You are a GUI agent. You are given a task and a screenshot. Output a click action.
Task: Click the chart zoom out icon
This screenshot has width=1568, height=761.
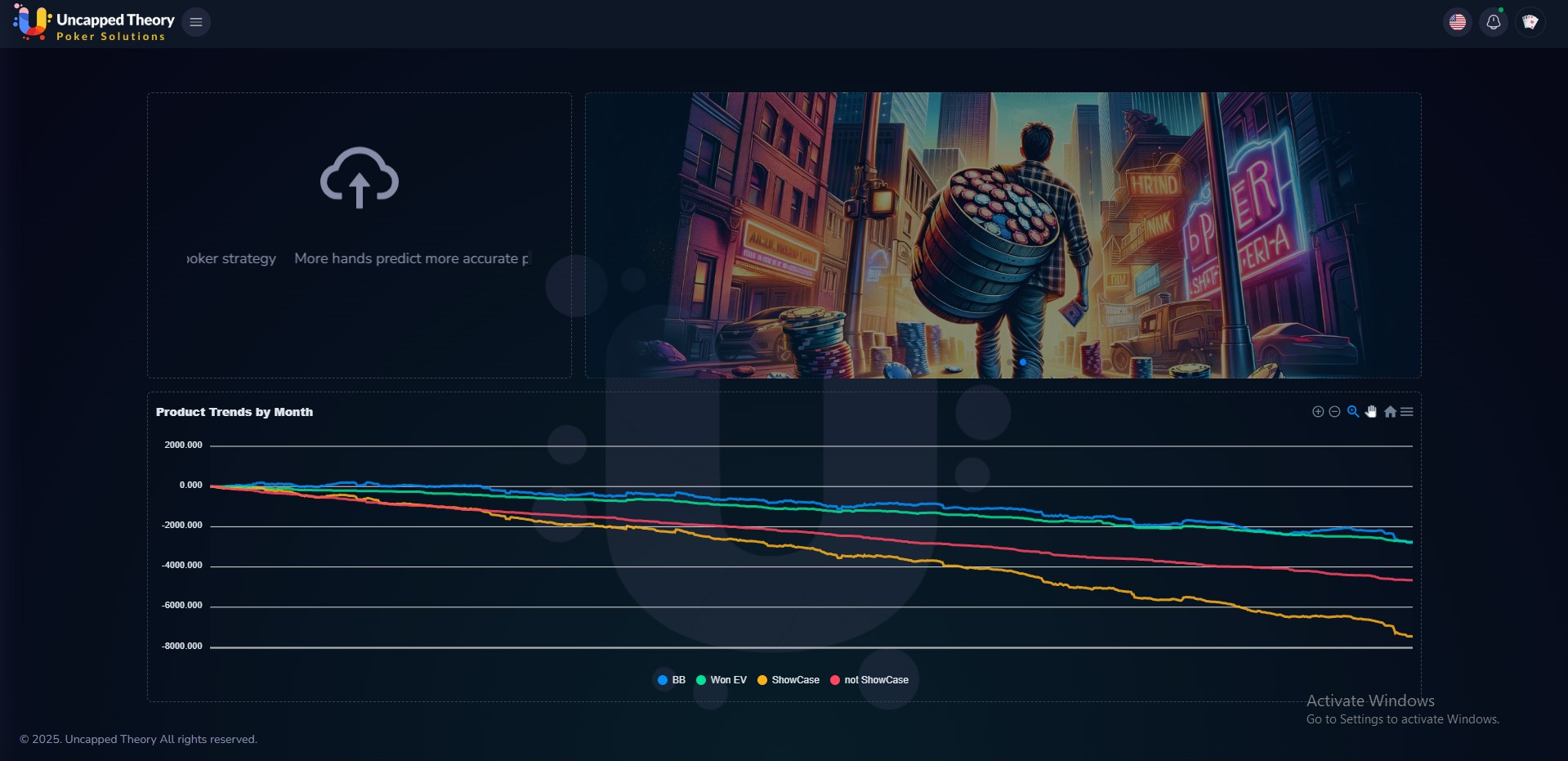1334,412
